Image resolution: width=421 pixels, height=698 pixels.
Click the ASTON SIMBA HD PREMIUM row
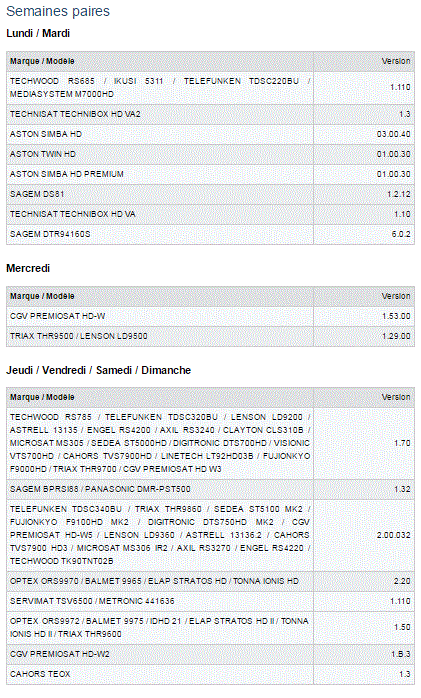(210, 174)
